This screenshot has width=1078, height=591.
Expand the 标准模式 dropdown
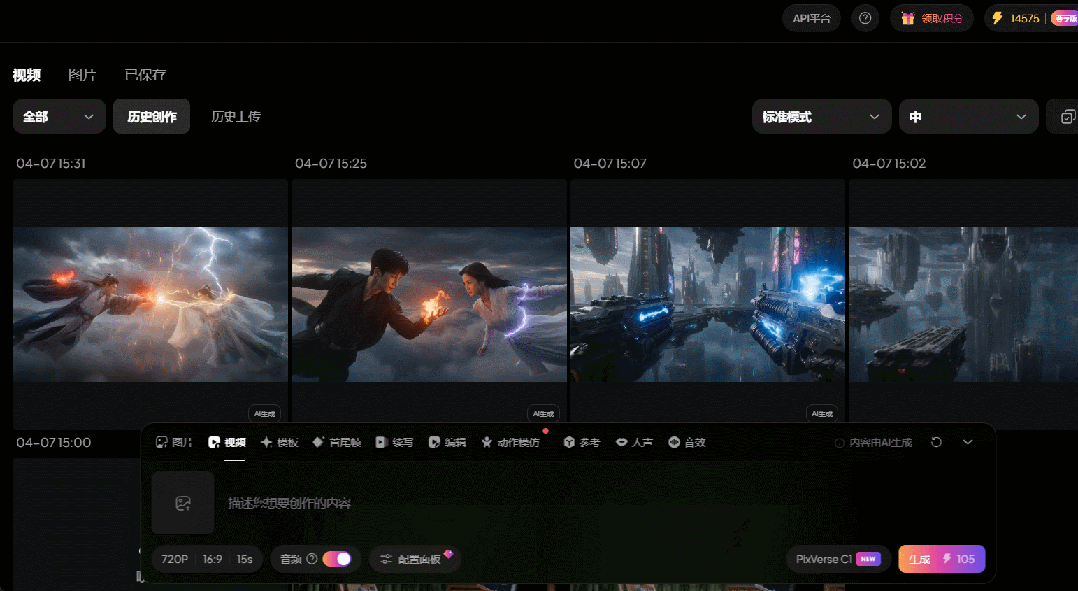click(x=822, y=117)
